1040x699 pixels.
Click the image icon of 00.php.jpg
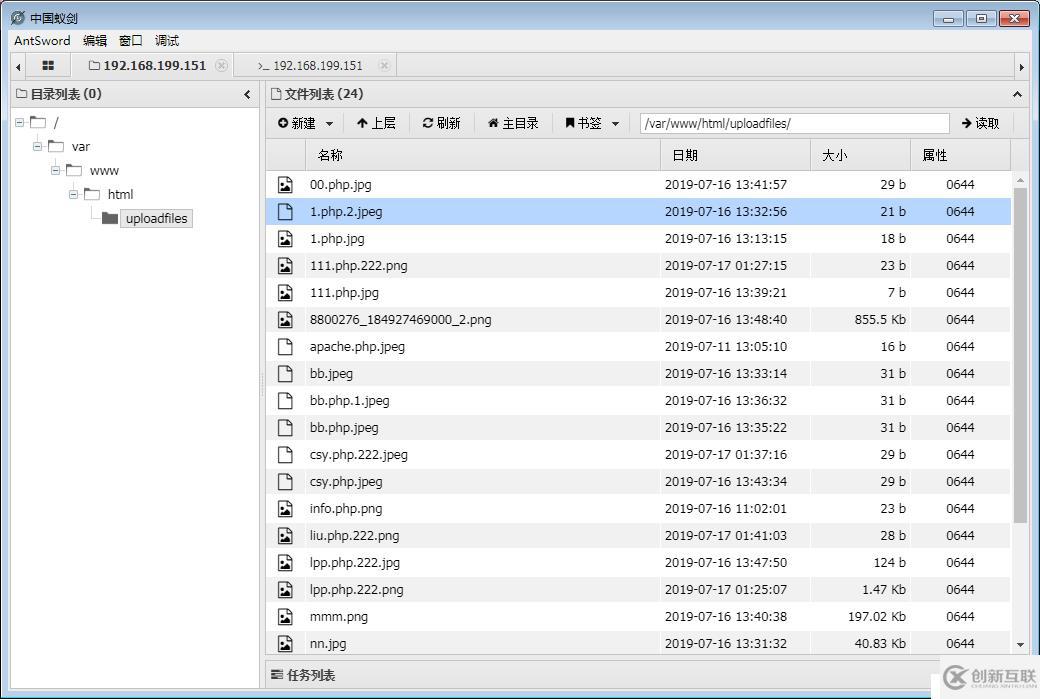tap(285, 184)
